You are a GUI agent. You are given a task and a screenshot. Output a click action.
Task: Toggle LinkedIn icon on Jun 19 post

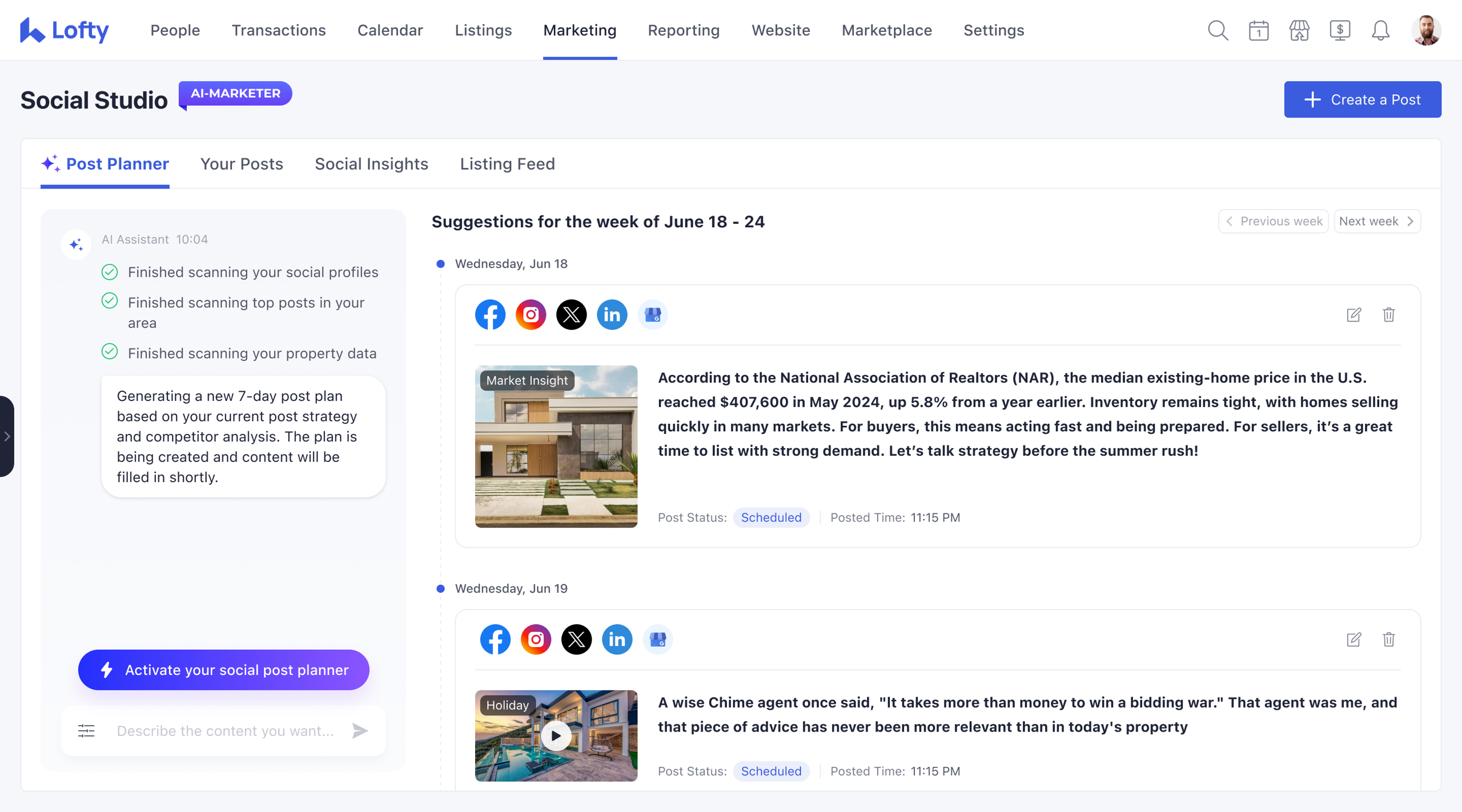617,639
